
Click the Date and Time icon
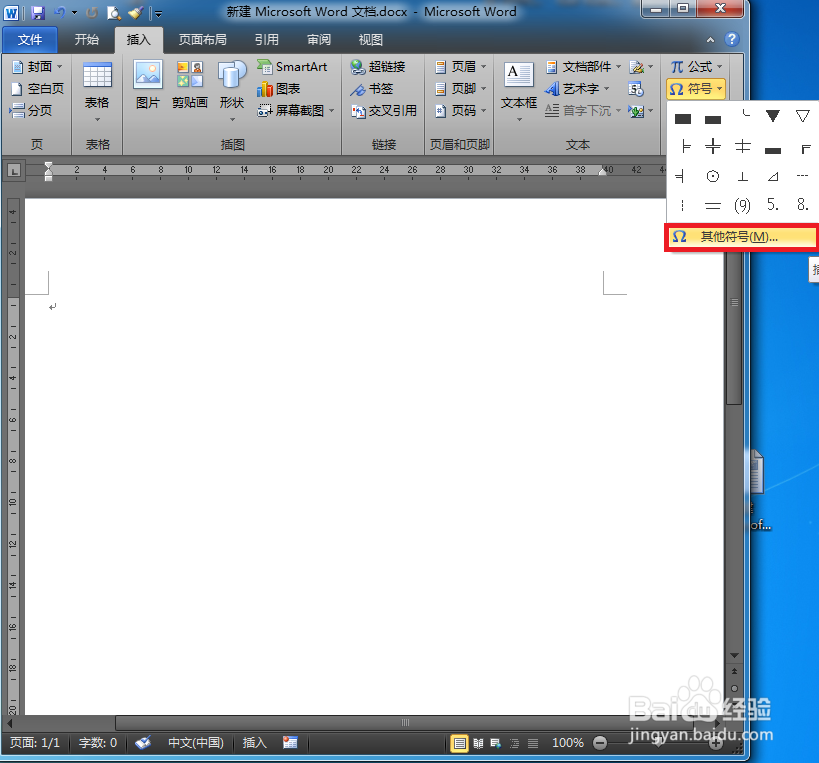click(x=636, y=89)
